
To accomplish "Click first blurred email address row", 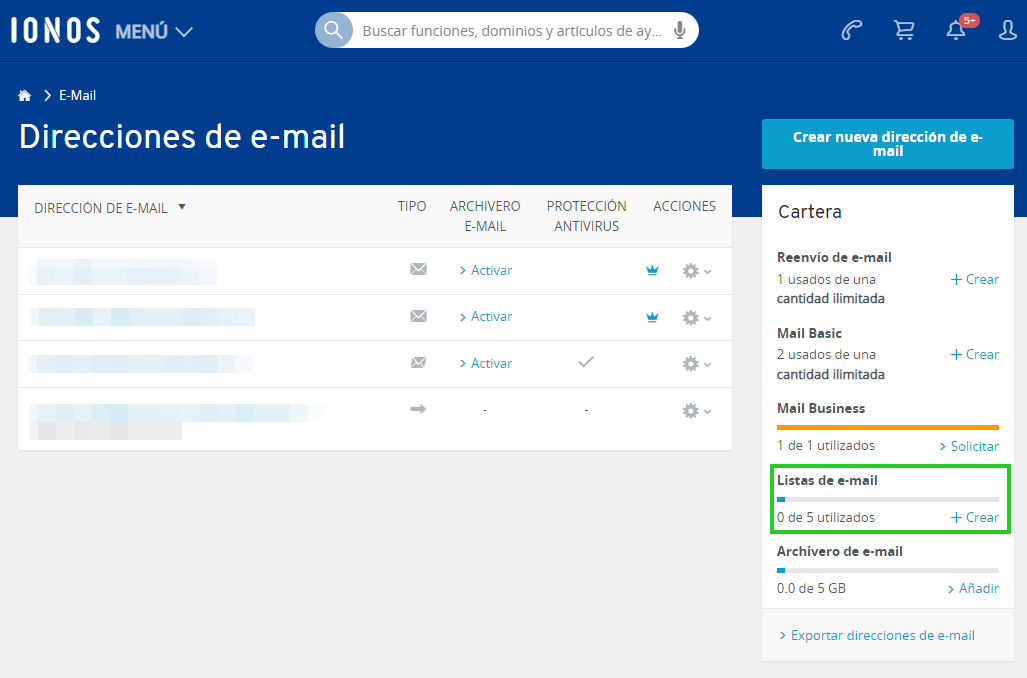I will [x=122, y=272].
